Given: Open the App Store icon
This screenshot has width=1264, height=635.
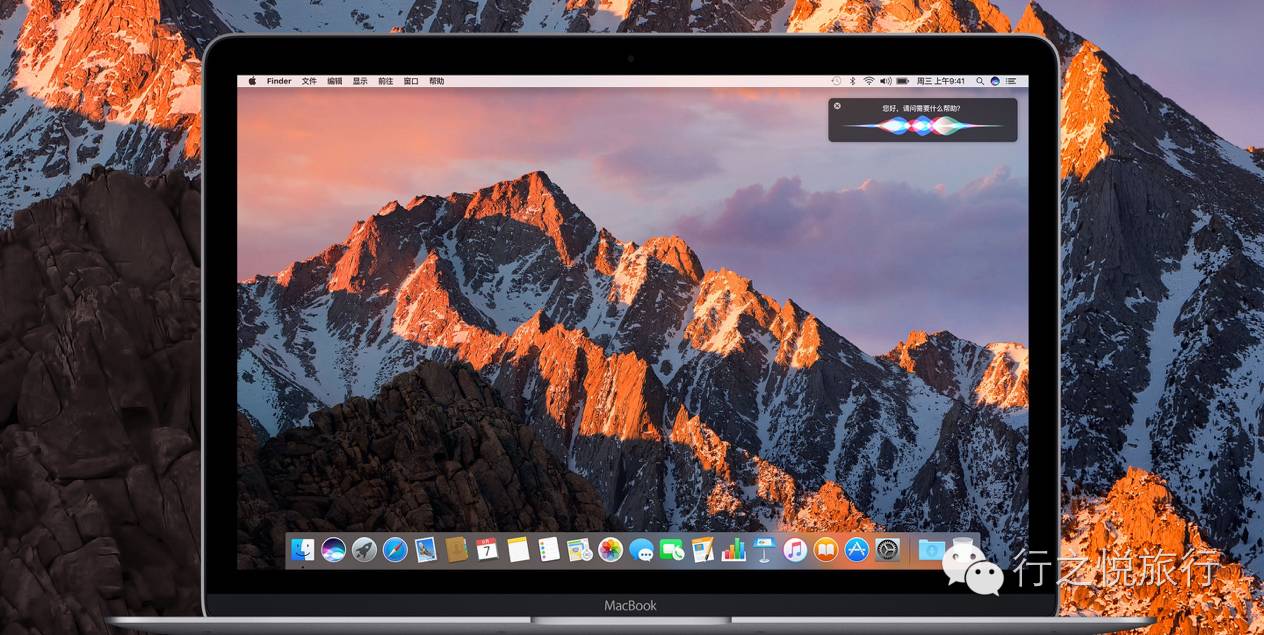Looking at the screenshot, I should (856, 549).
